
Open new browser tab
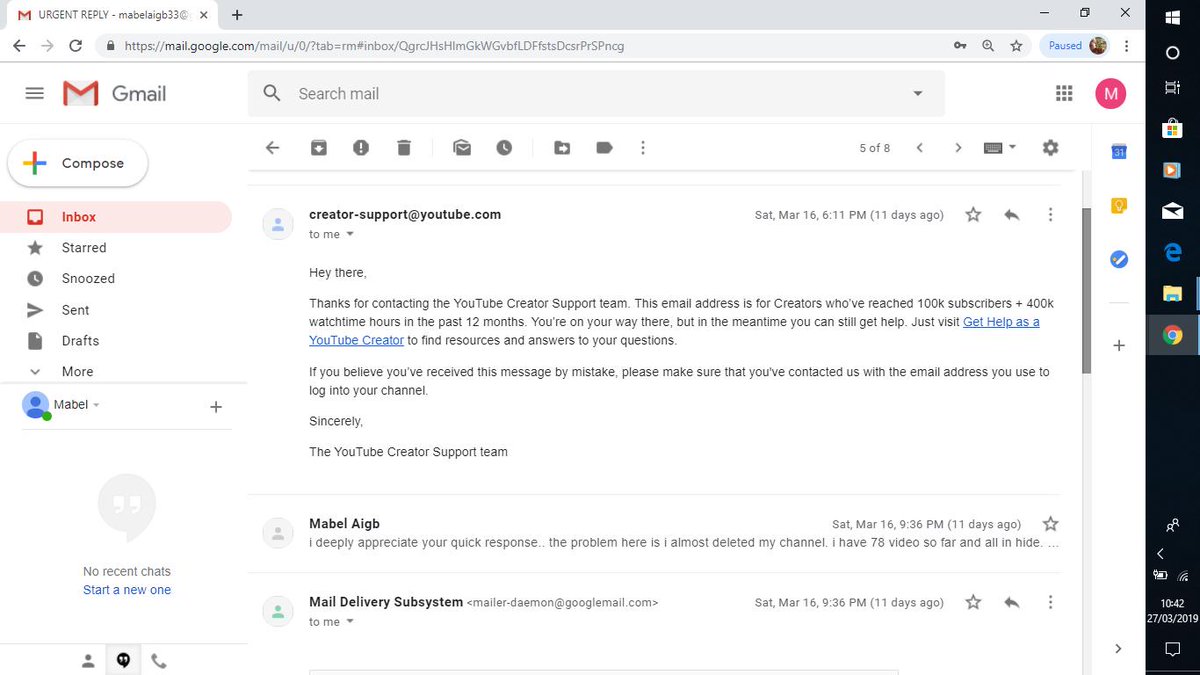(x=237, y=14)
